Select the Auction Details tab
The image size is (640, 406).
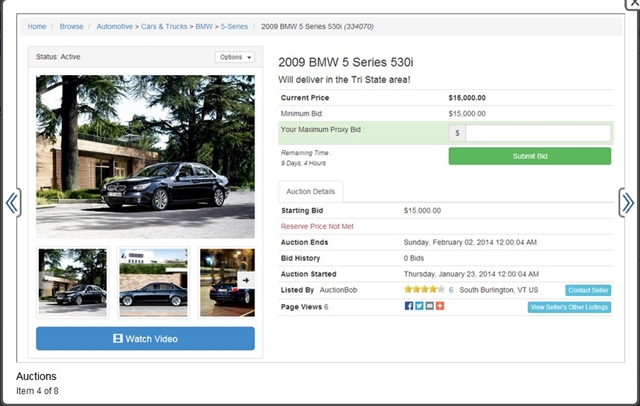(311, 191)
